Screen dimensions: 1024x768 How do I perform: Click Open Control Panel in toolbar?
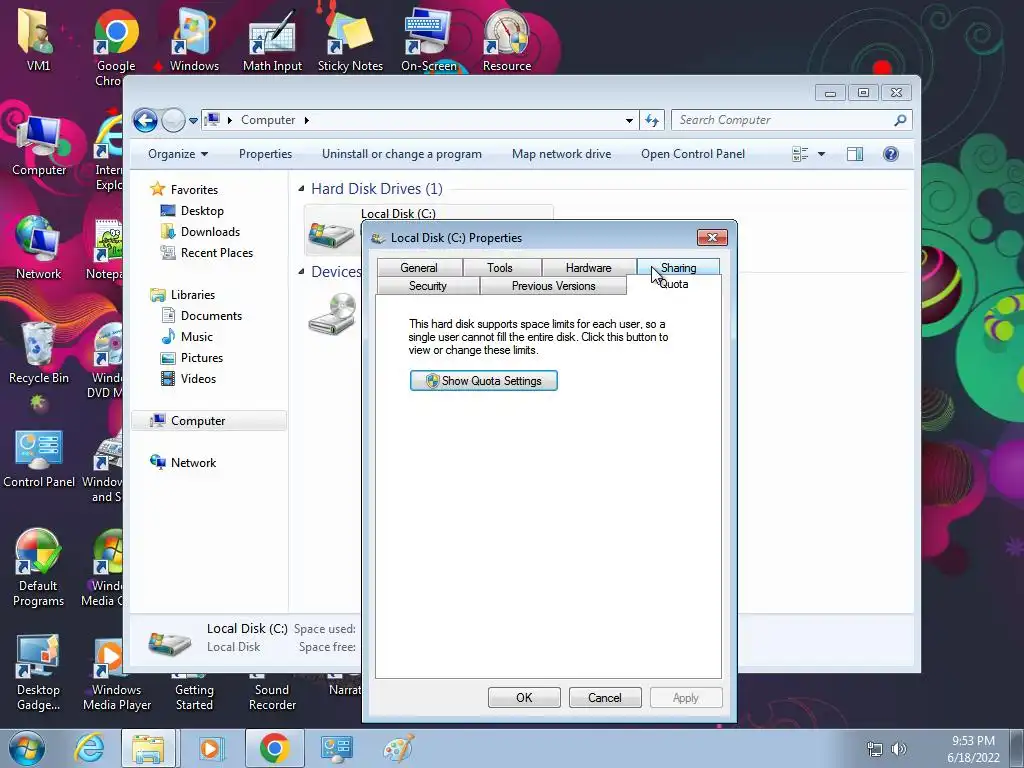(693, 154)
